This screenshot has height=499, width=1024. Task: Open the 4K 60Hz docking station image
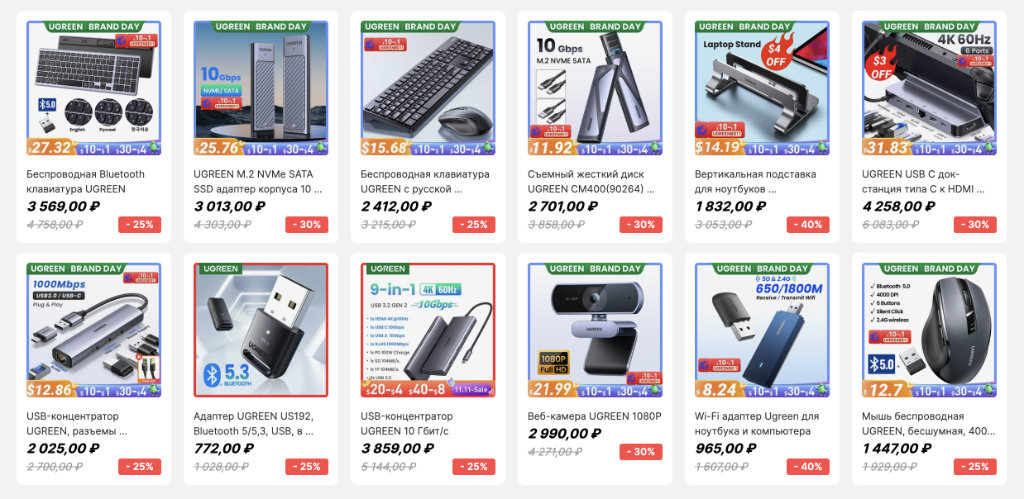point(929,88)
